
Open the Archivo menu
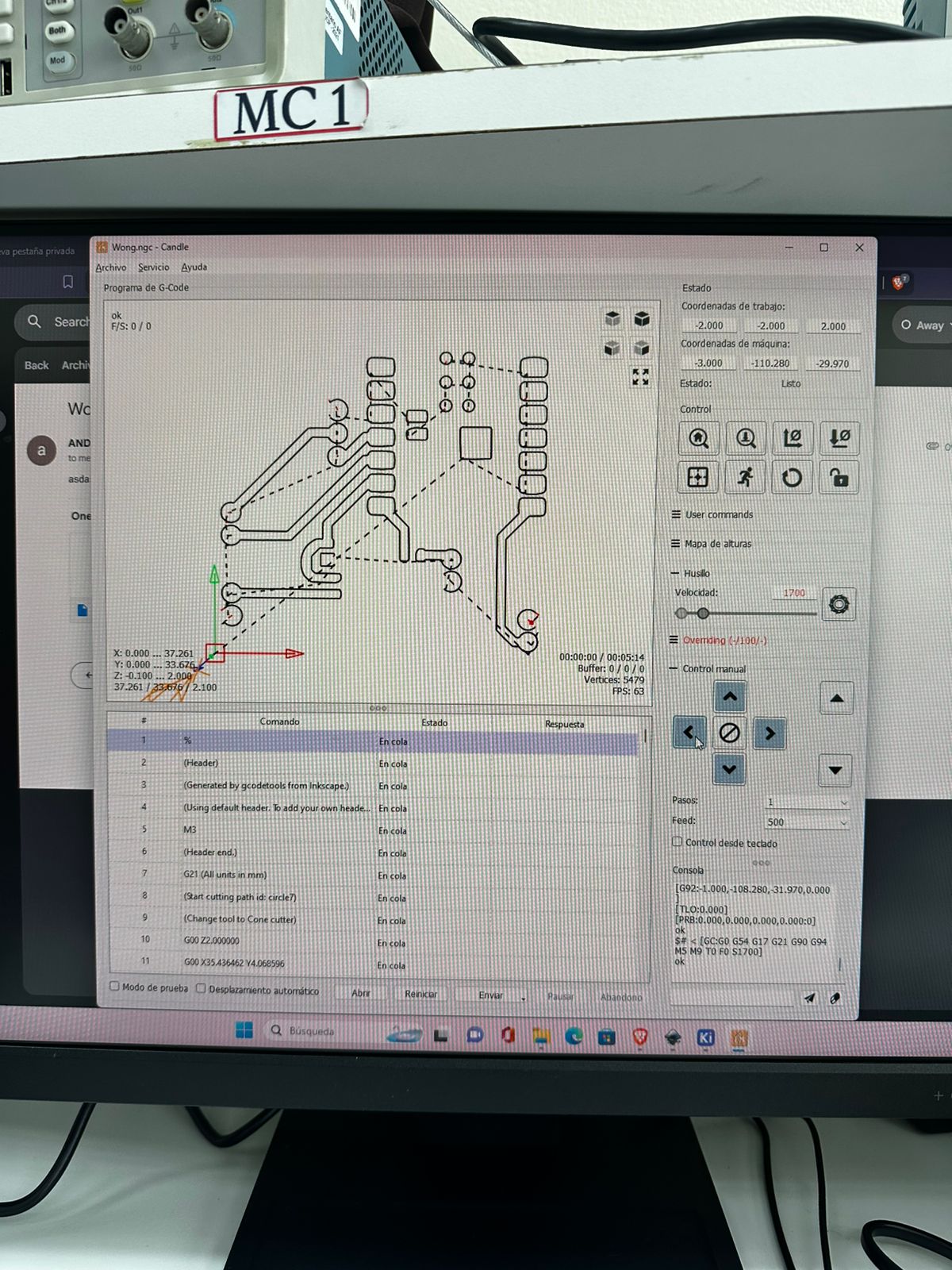[x=110, y=267]
